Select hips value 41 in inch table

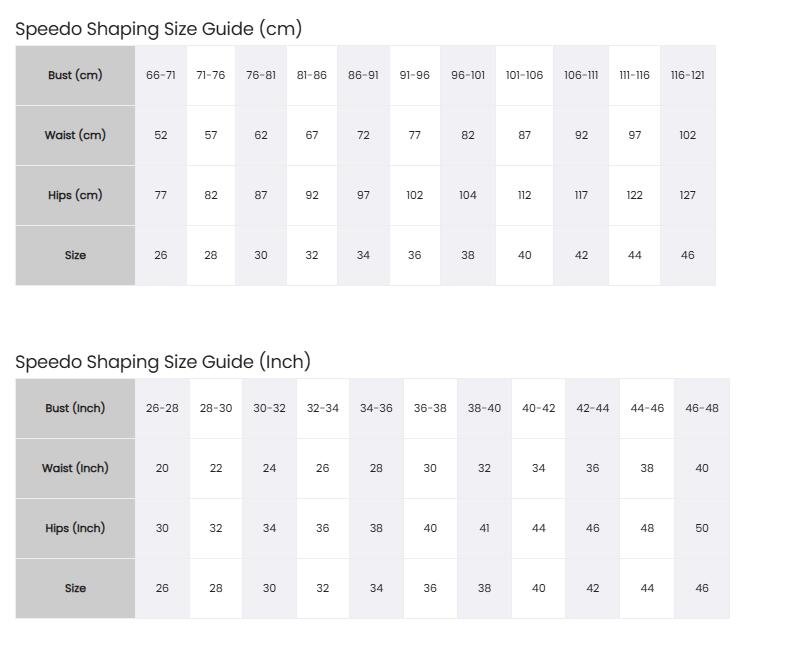(x=484, y=528)
